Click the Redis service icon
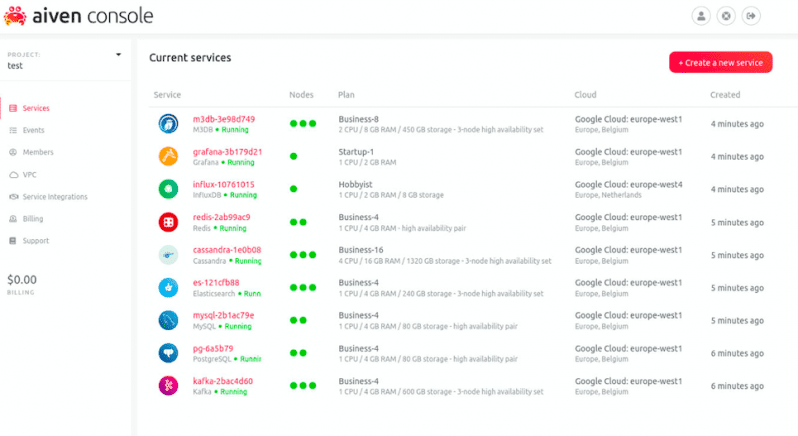Image resolution: width=798 pixels, height=436 pixels. click(x=168, y=222)
